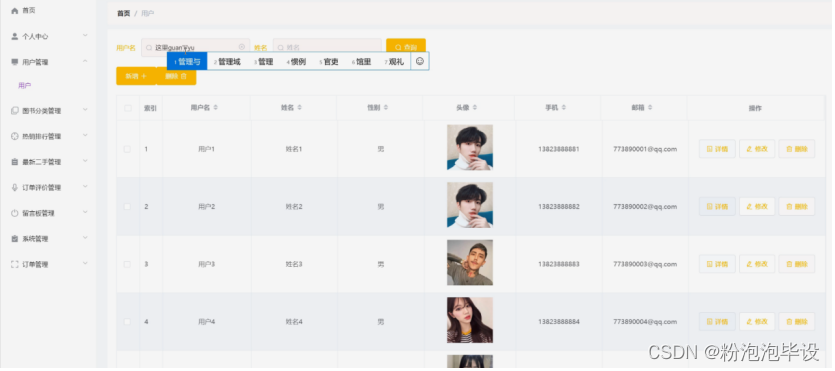Pick IME candidate 7 观礼
This screenshot has height=371, width=835.
tap(395, 62)
